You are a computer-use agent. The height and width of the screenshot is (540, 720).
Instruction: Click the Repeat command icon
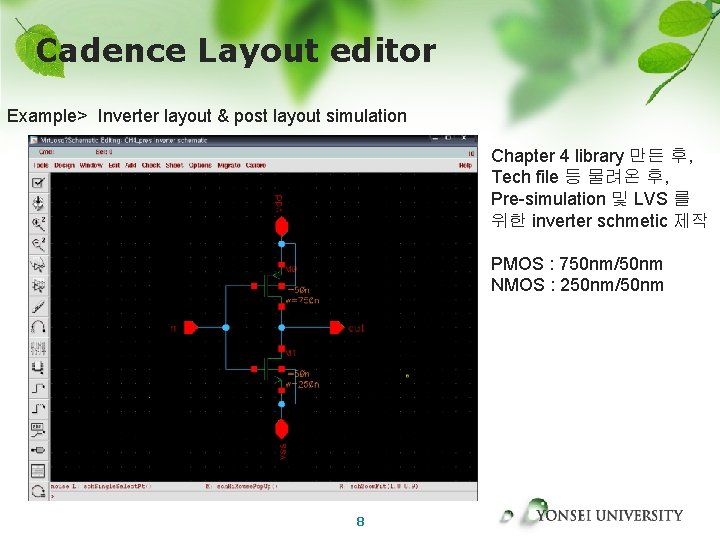click(38, 491)
